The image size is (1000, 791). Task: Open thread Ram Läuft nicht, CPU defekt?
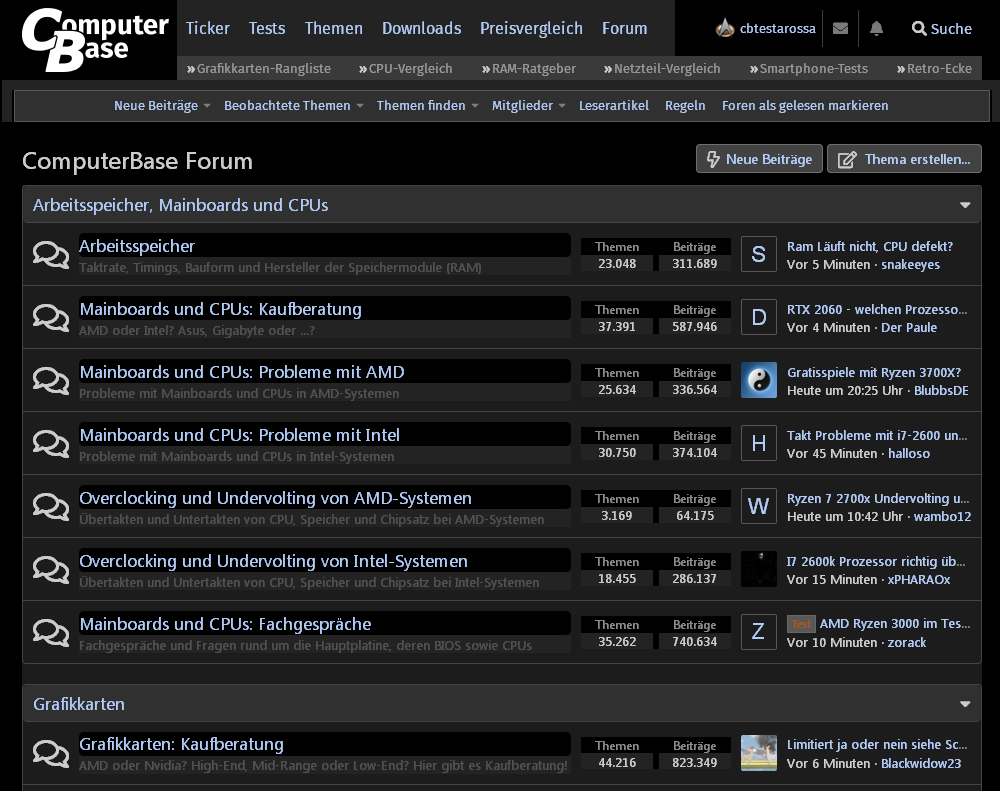tap(870, 247)
